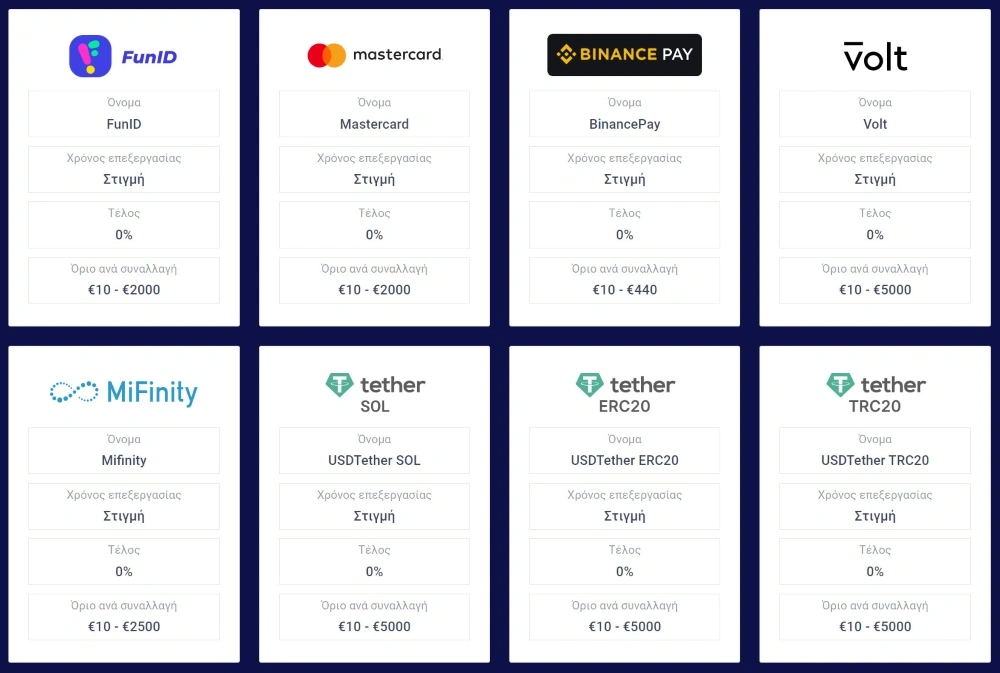Select the USDTether TRC20 name box
The height and width of the screenshot is (673, 1000).
[875, 450]
